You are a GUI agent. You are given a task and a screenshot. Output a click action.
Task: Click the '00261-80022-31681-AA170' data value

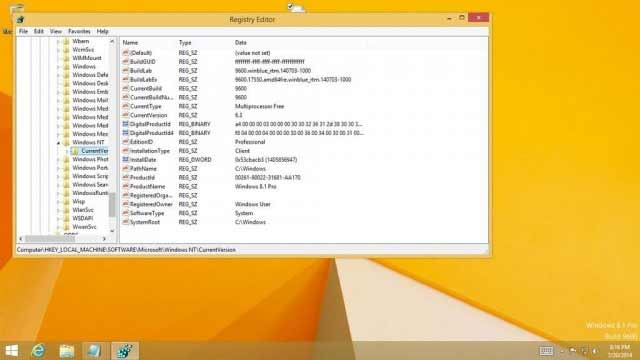267,178
